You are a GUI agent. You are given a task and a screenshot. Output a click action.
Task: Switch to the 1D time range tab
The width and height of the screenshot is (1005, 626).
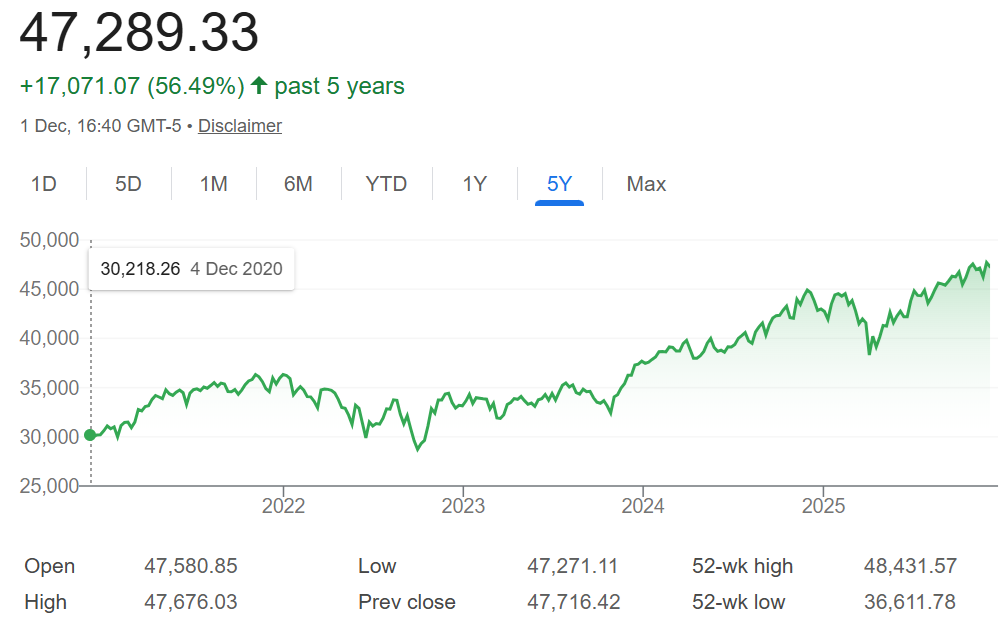tap(43, 184)
